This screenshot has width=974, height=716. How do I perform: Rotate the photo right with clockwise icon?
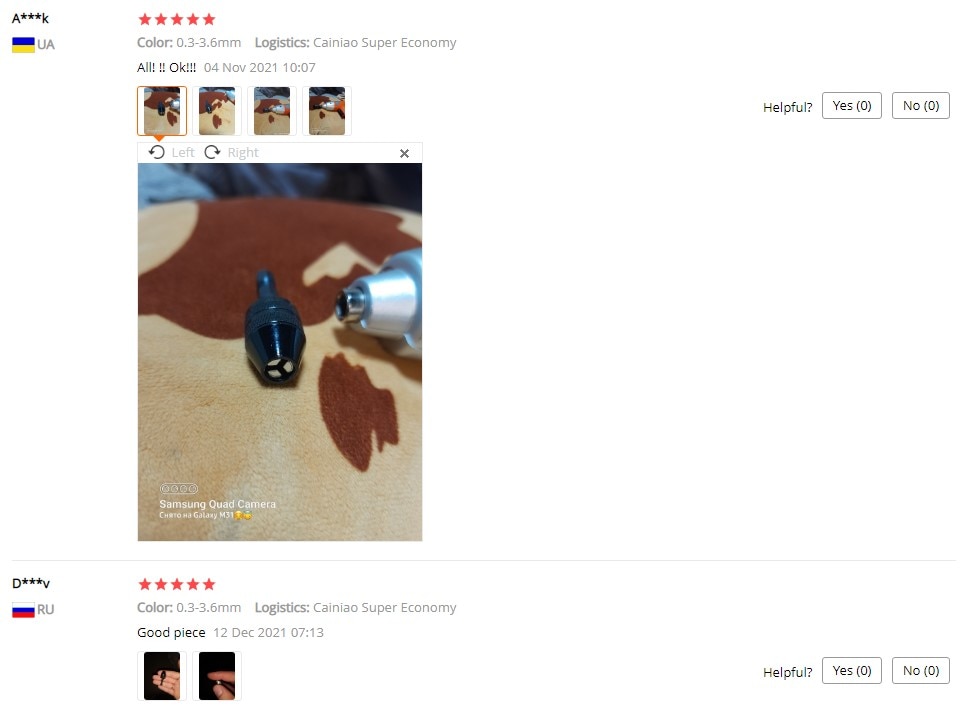pos(212,152)
